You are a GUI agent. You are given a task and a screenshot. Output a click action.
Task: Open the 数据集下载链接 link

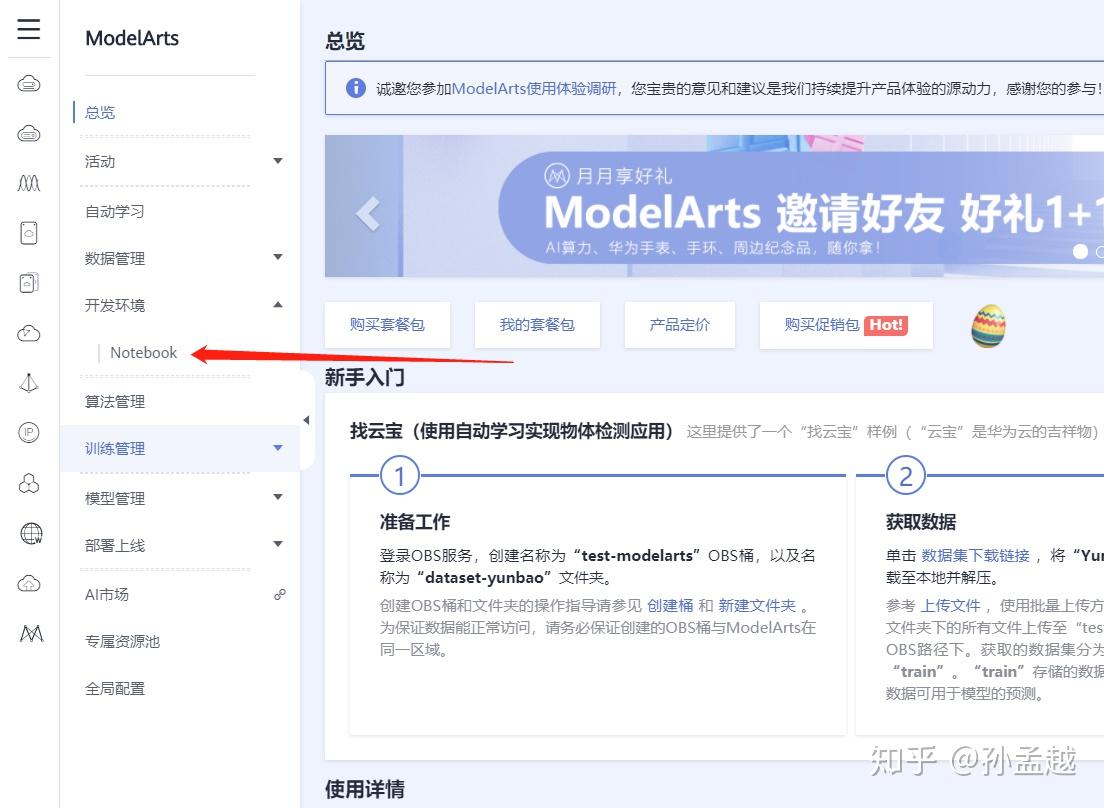[975, 555]
